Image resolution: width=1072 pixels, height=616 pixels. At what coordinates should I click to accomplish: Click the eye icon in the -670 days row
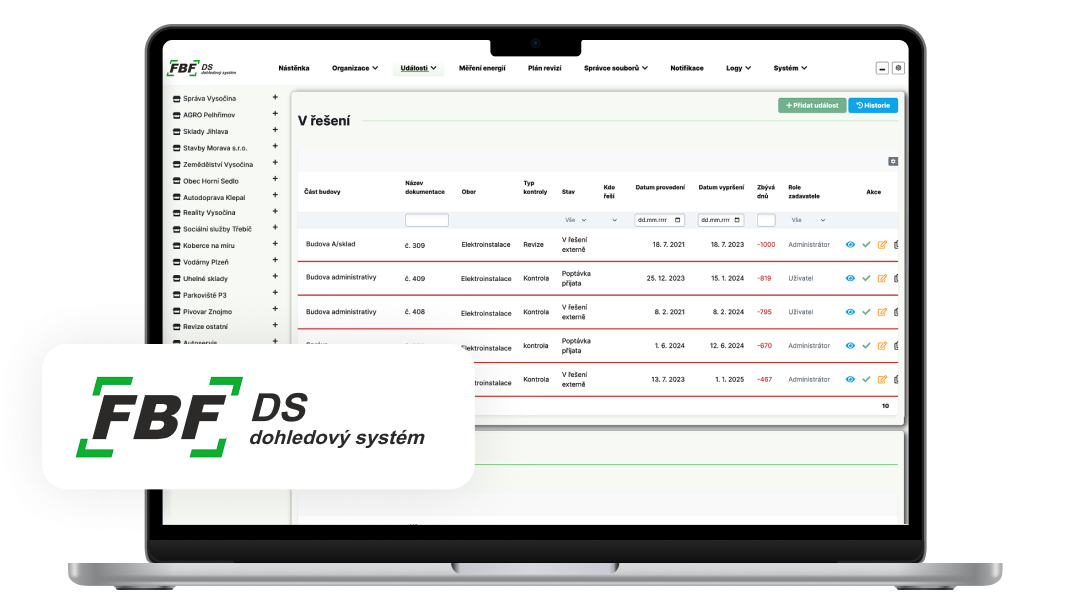pos(850,346)
